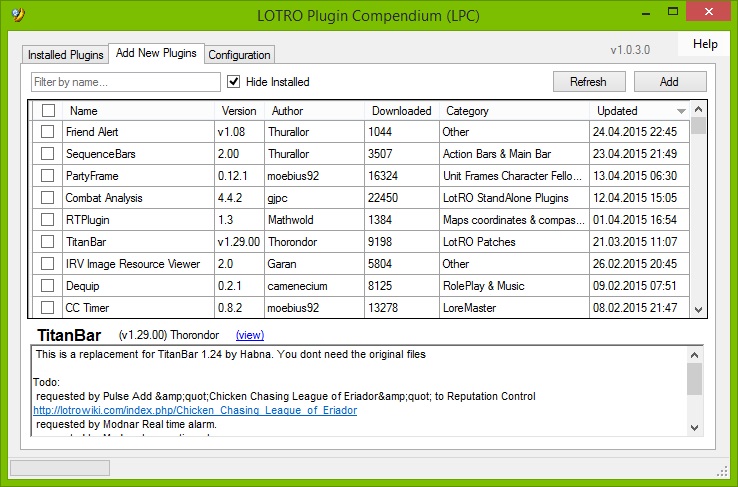Image resolution: width=738 pixels, height=487 pixels.
Task: Select the 'IRV Image Resource Viewer' cell
Action: pyautogui.click(x=138, y=263)
